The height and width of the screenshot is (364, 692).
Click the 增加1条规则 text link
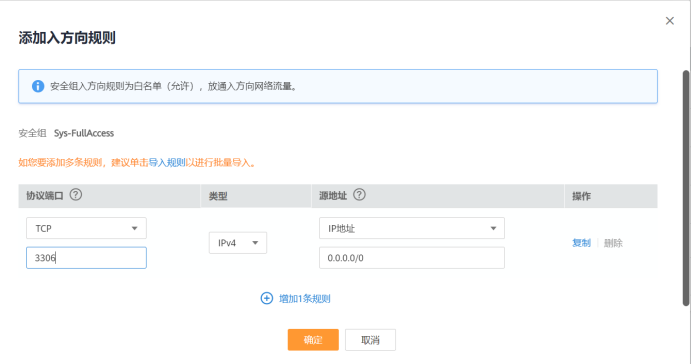[x=305, y=299]
